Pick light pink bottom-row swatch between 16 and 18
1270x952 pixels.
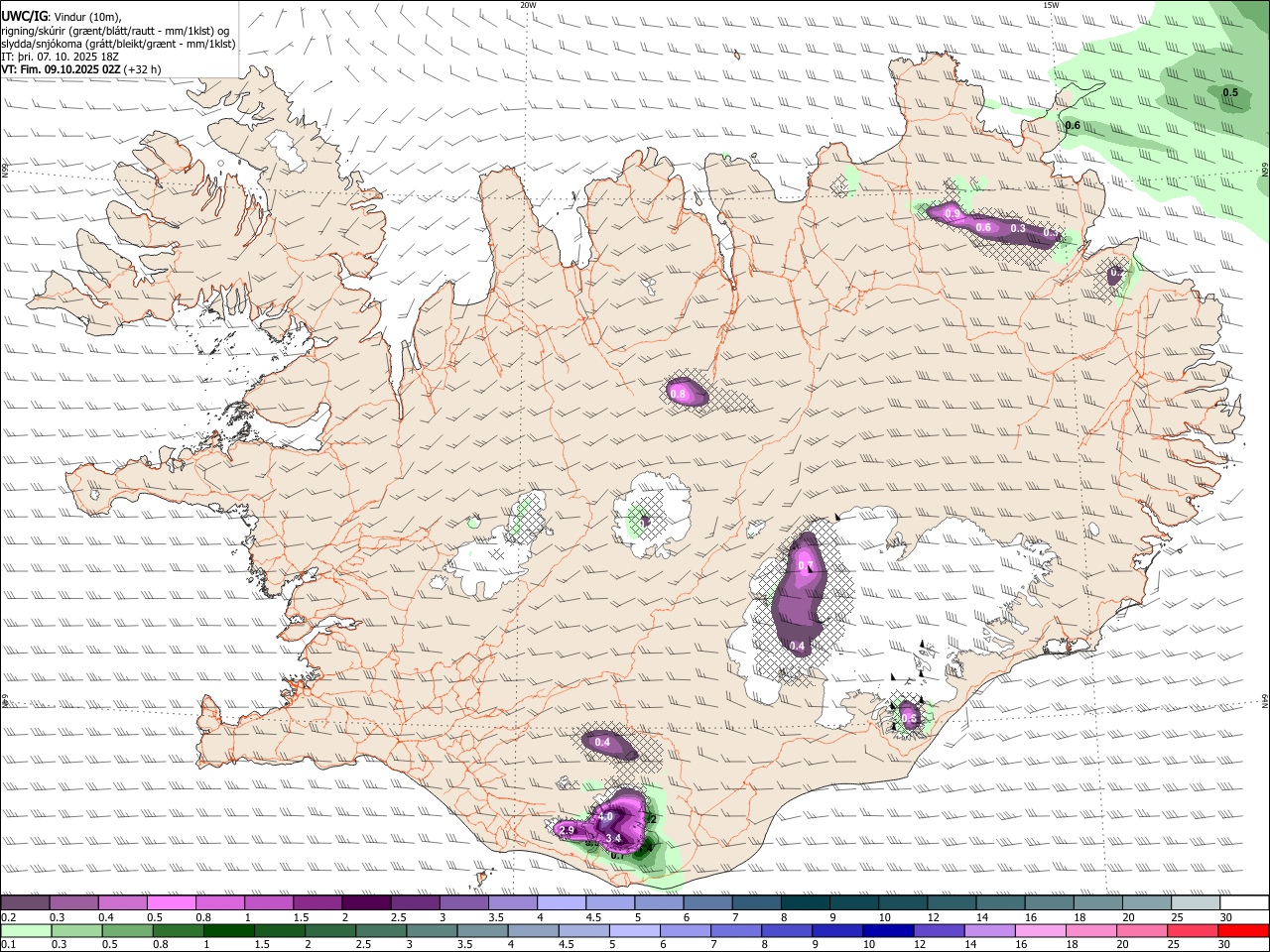(x=1041, y=930)
